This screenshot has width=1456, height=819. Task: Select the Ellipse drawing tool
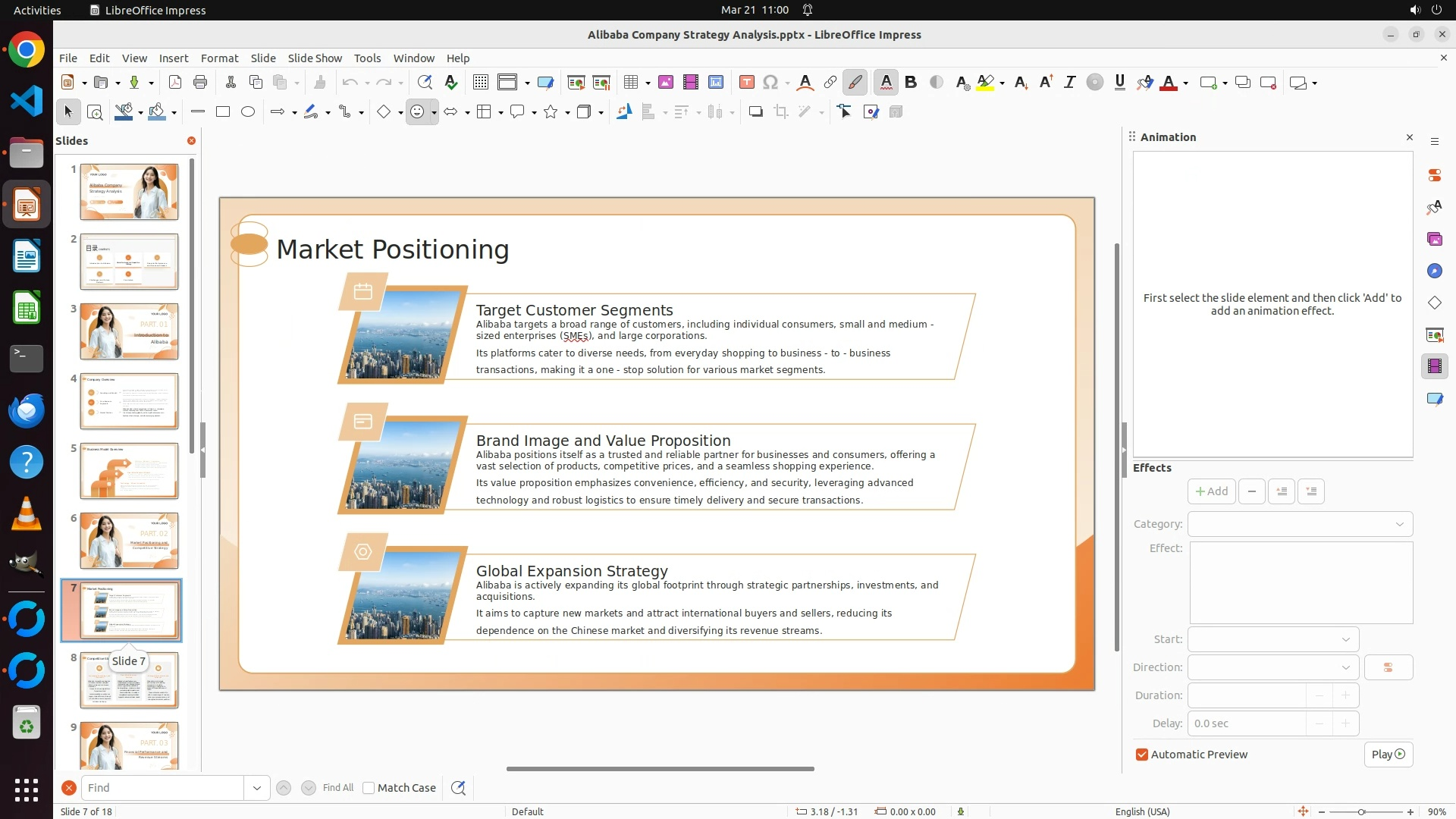pos(248,112)
